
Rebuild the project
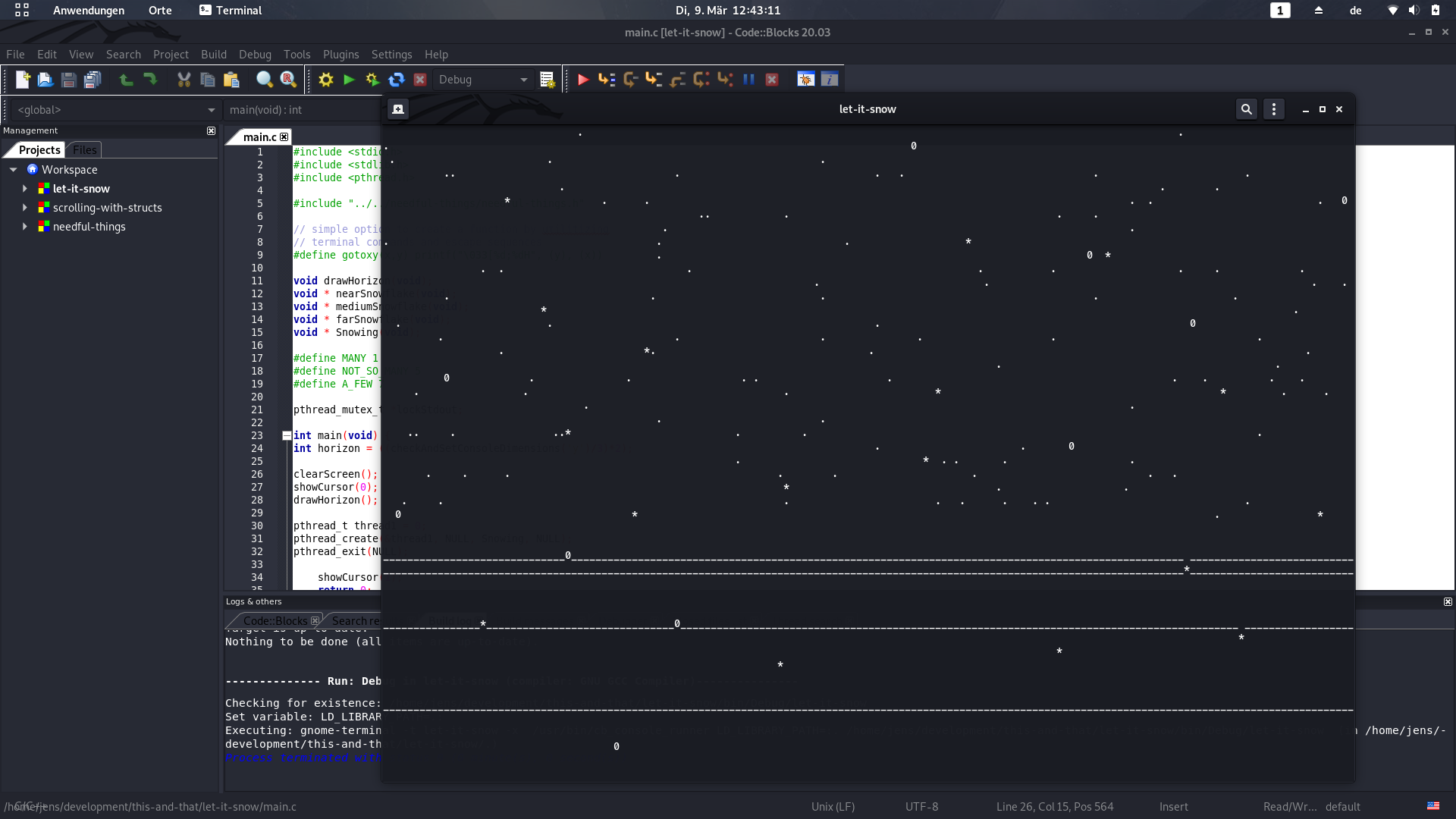(397, 80)
